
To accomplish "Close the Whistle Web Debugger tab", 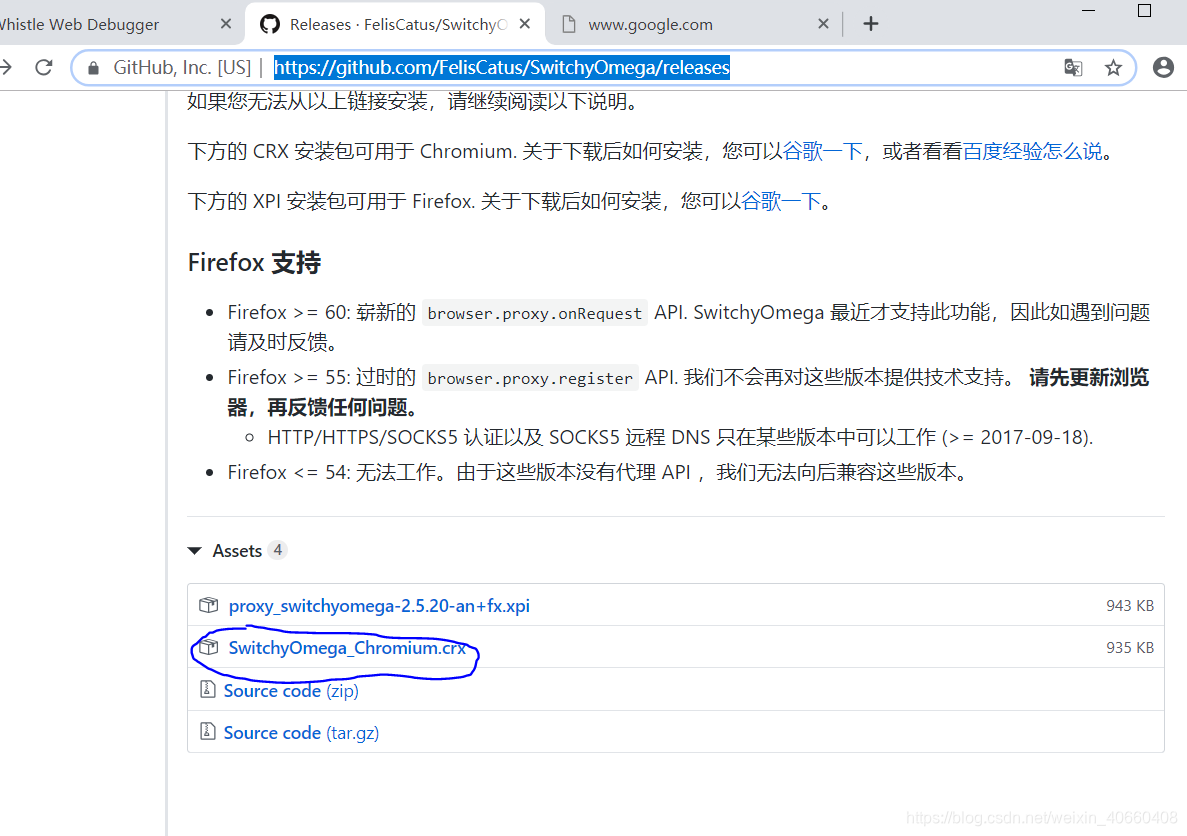I will (x=226, y=24).
